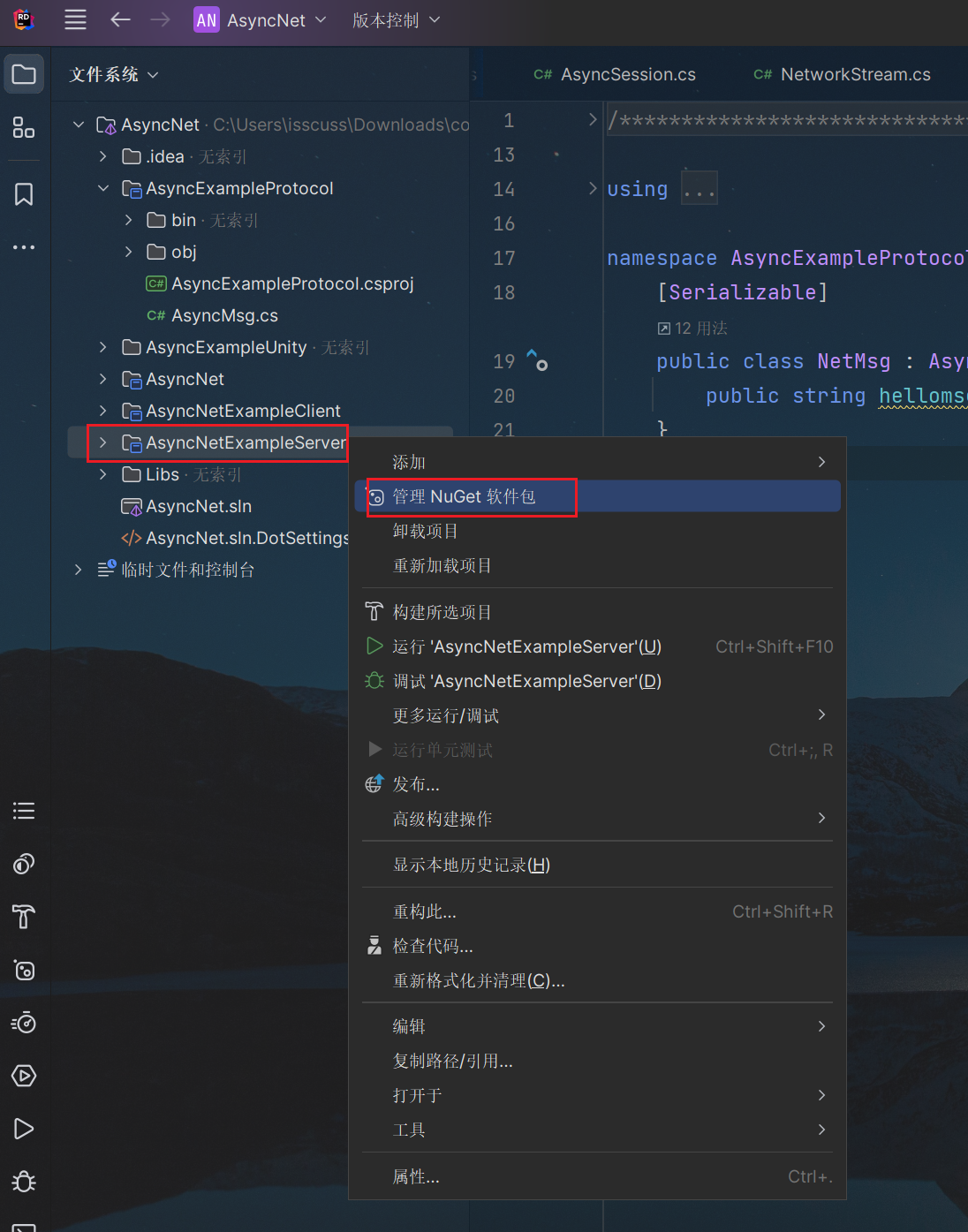Viewport: 968px width, 1232px height.
Task: Open the AsyncNet project dropdown
Action: tap(261, 20)
